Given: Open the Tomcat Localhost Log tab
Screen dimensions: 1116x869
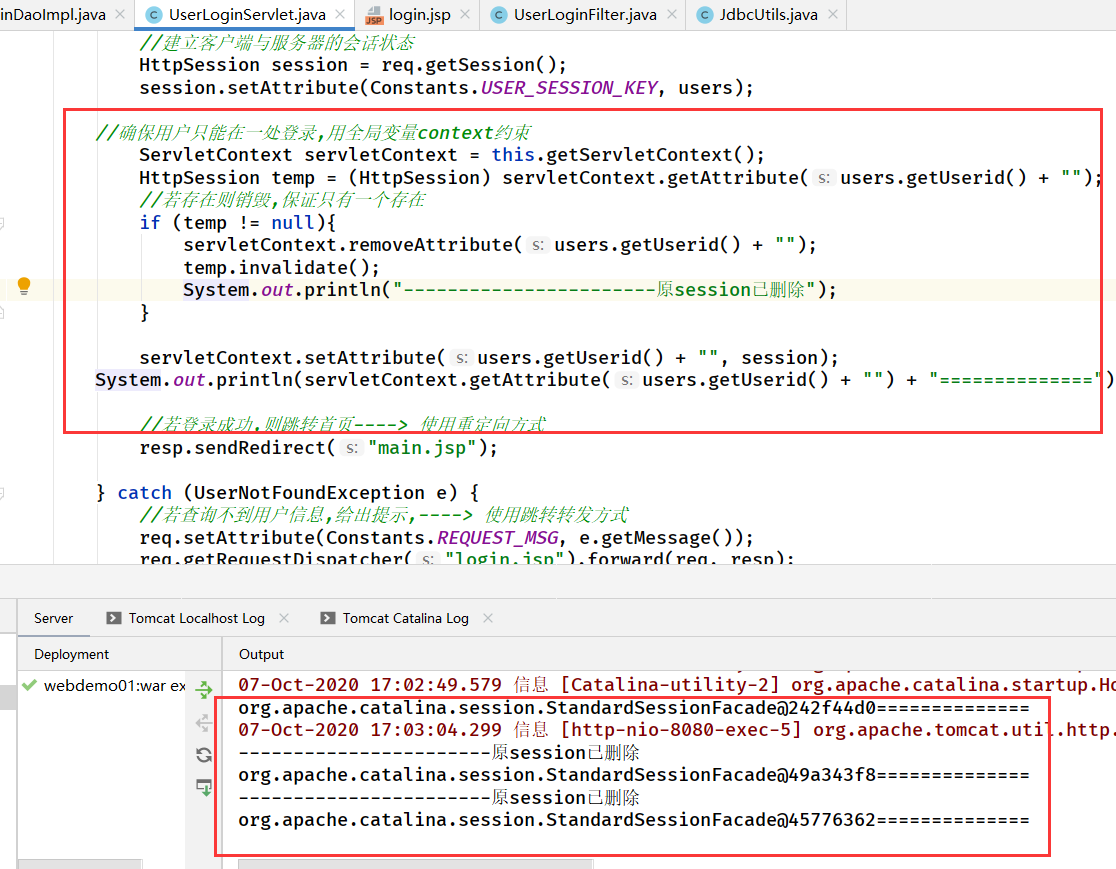Looking at the screenshot, I should pos(196,618).
